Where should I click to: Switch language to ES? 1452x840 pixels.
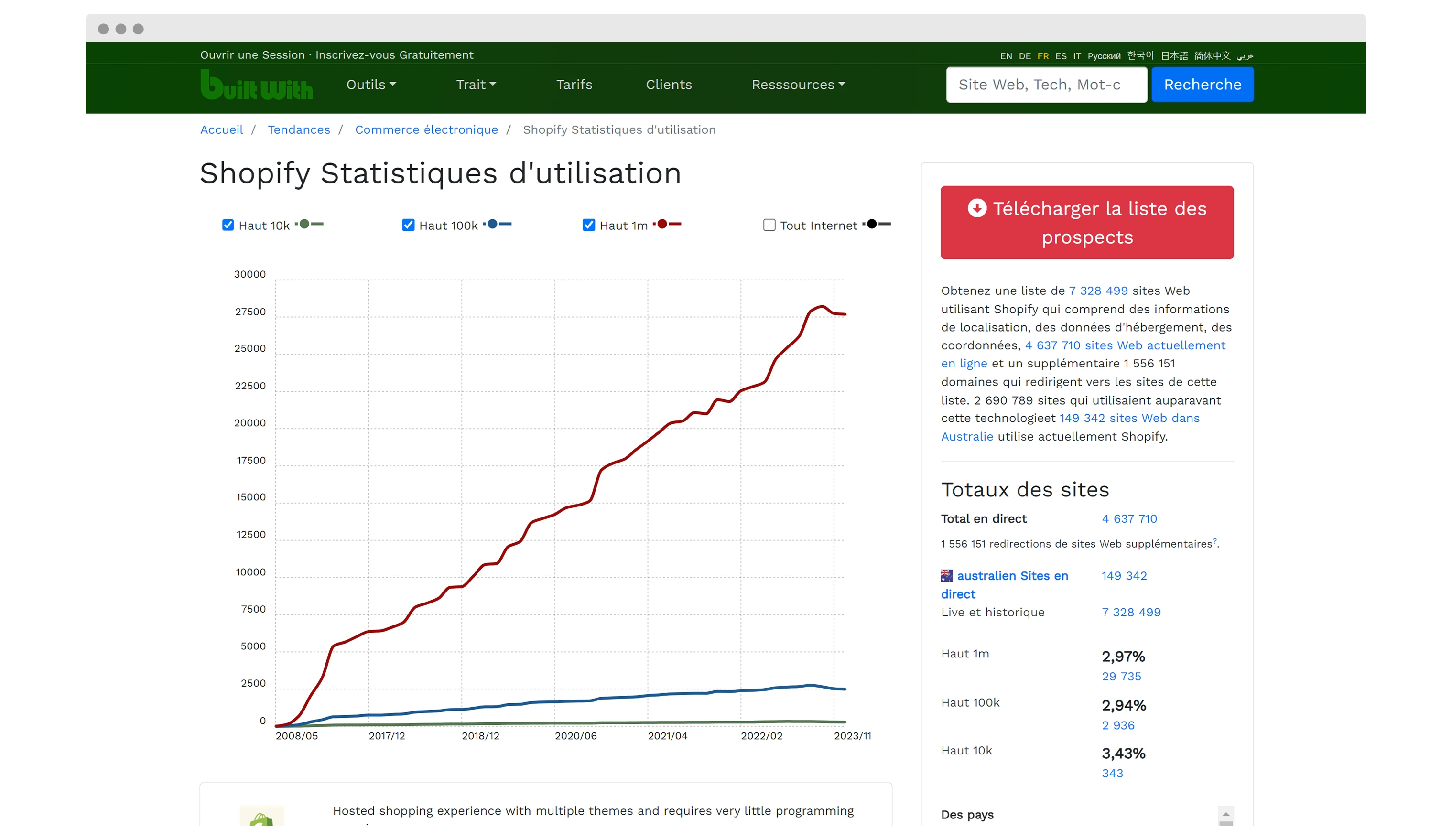coord(1061,56)
